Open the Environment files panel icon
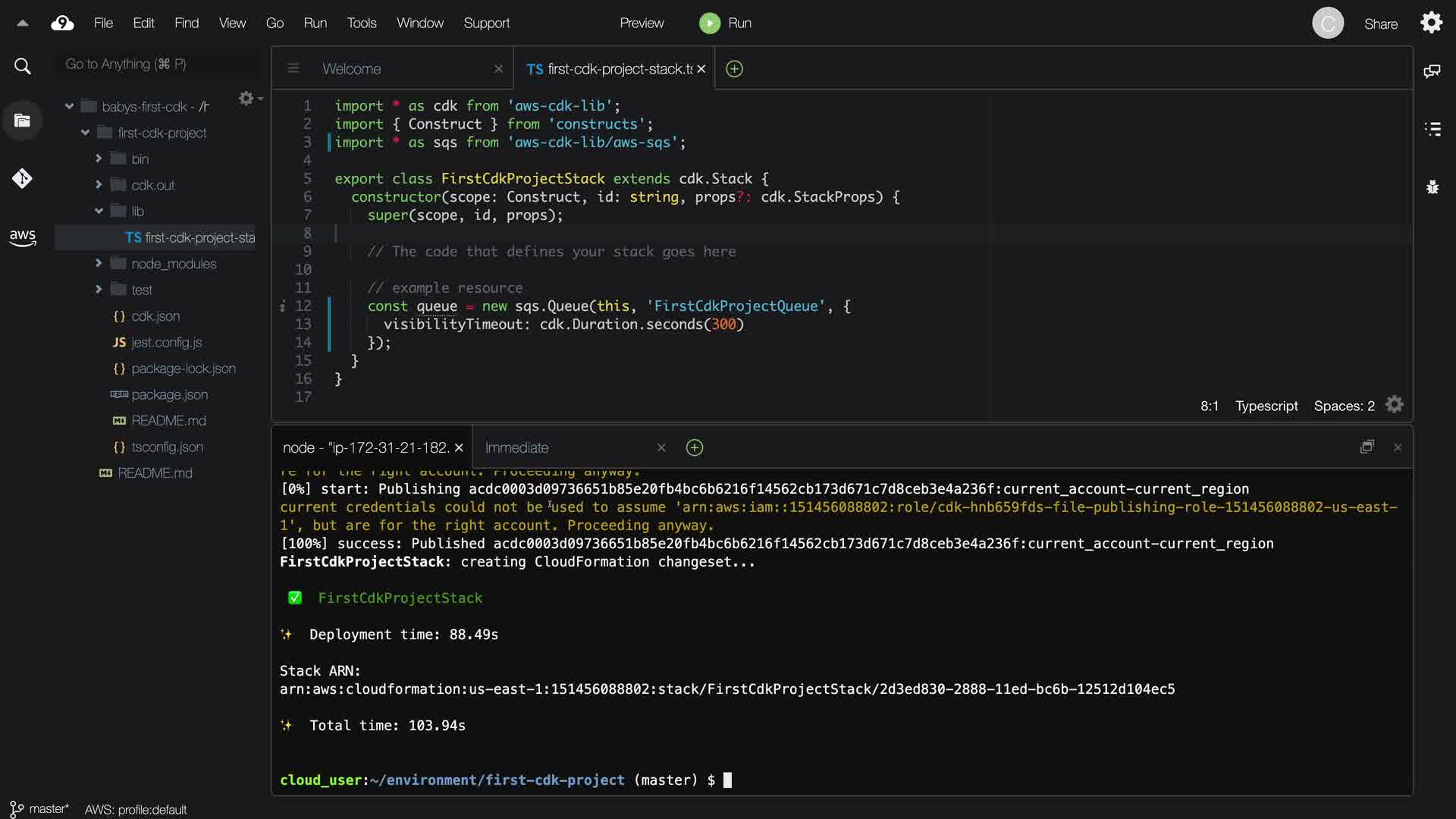Screen dimensions: 1456x819 tap(22, 121)
